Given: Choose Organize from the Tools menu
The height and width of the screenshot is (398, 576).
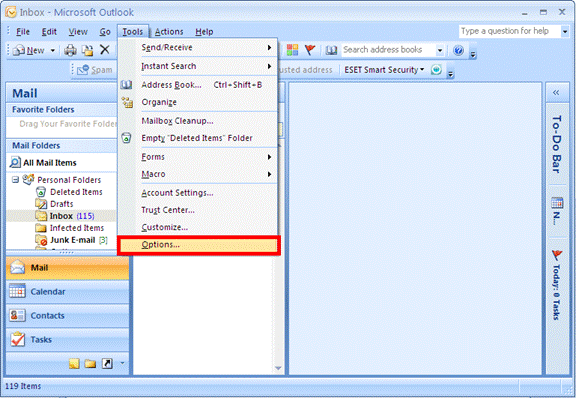Looking at the screenshot, I should pos(198,102).
